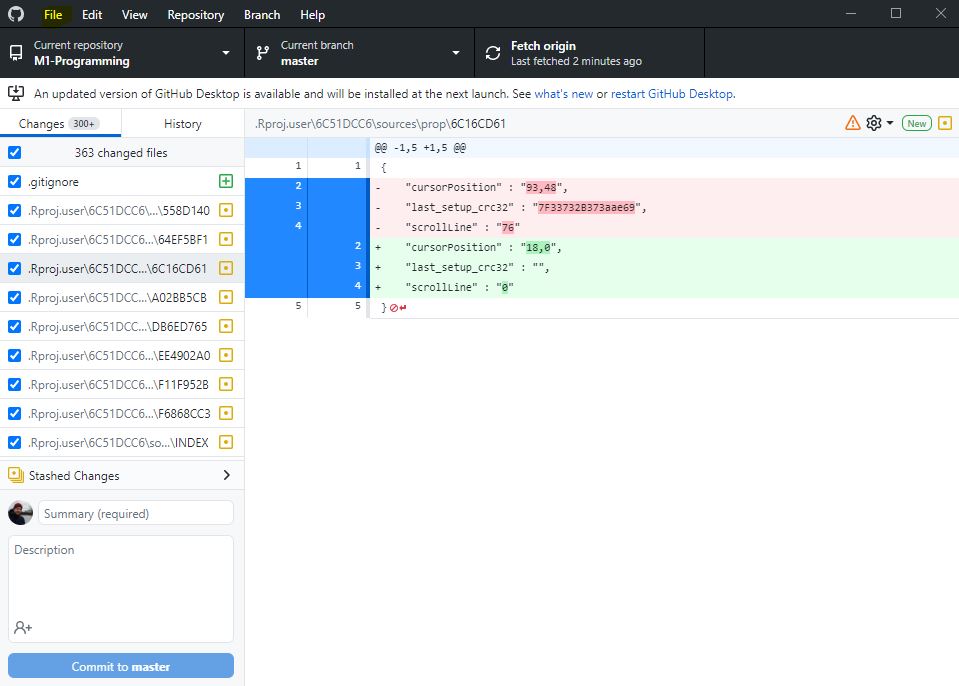
Task: Click the user avatar beside Summary
Action: click(x=20, y=513)
